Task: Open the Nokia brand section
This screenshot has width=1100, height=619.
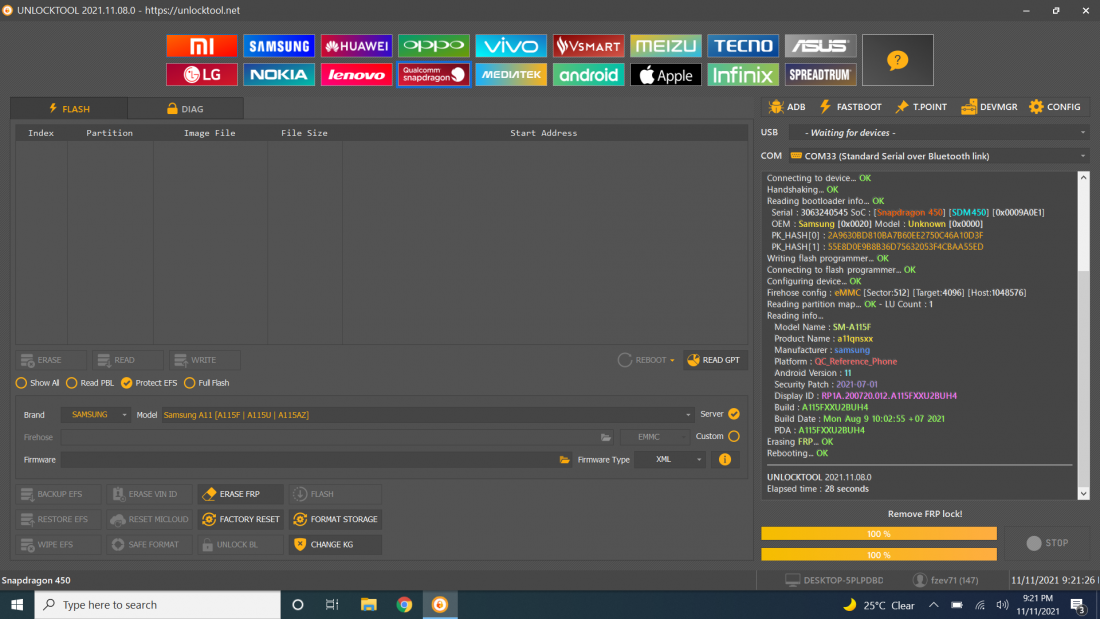Action: point(279,74)
